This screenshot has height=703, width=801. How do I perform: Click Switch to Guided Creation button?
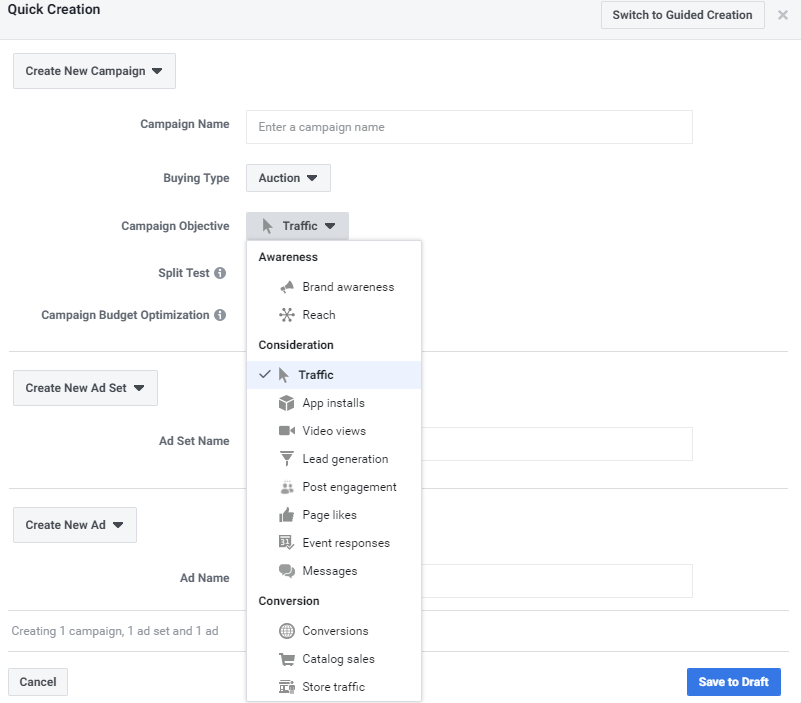pos(682,15)
